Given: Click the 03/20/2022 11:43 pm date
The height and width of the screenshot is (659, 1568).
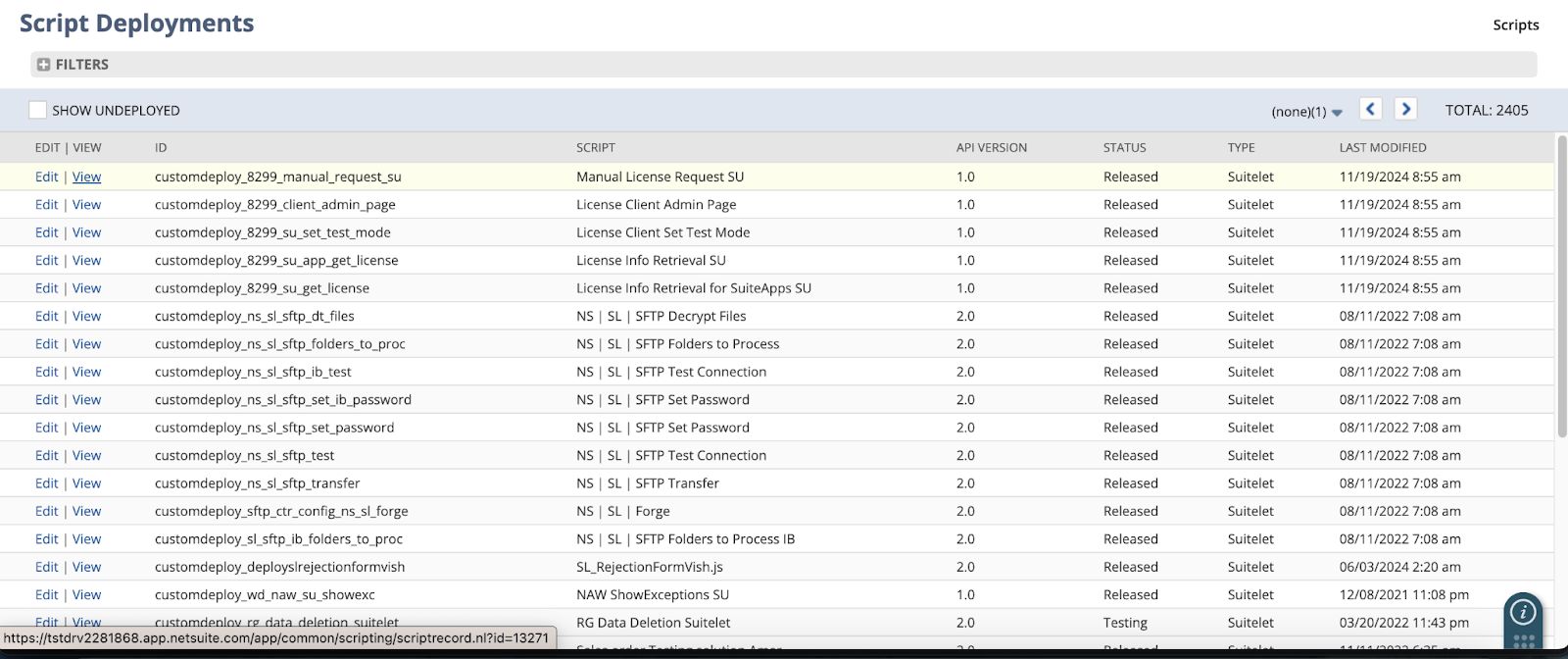Looking at the screenshot, I should pyautogui.click(x=1404, y=623).
